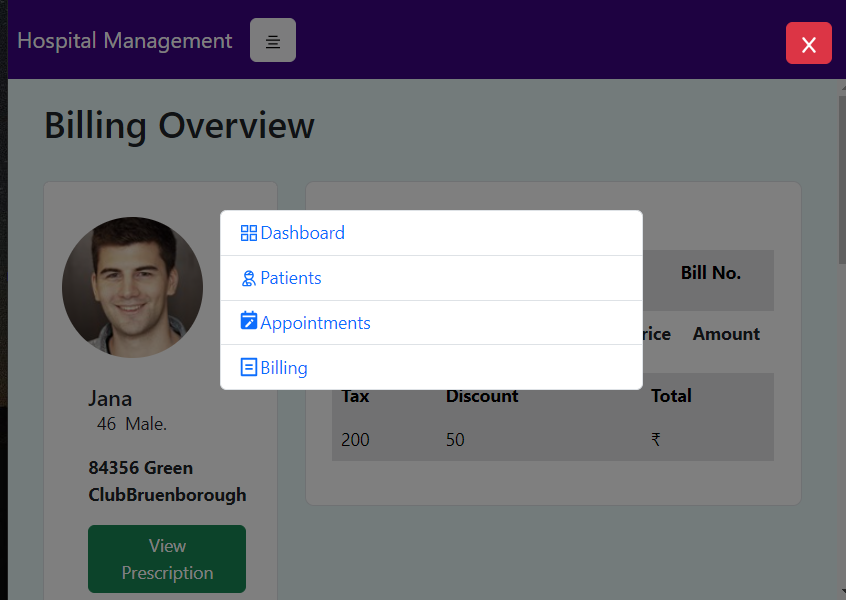This screenshot has height=600, width=846.
Task: Click the Billing Overview heading
Action: click(x=179, y=126)
